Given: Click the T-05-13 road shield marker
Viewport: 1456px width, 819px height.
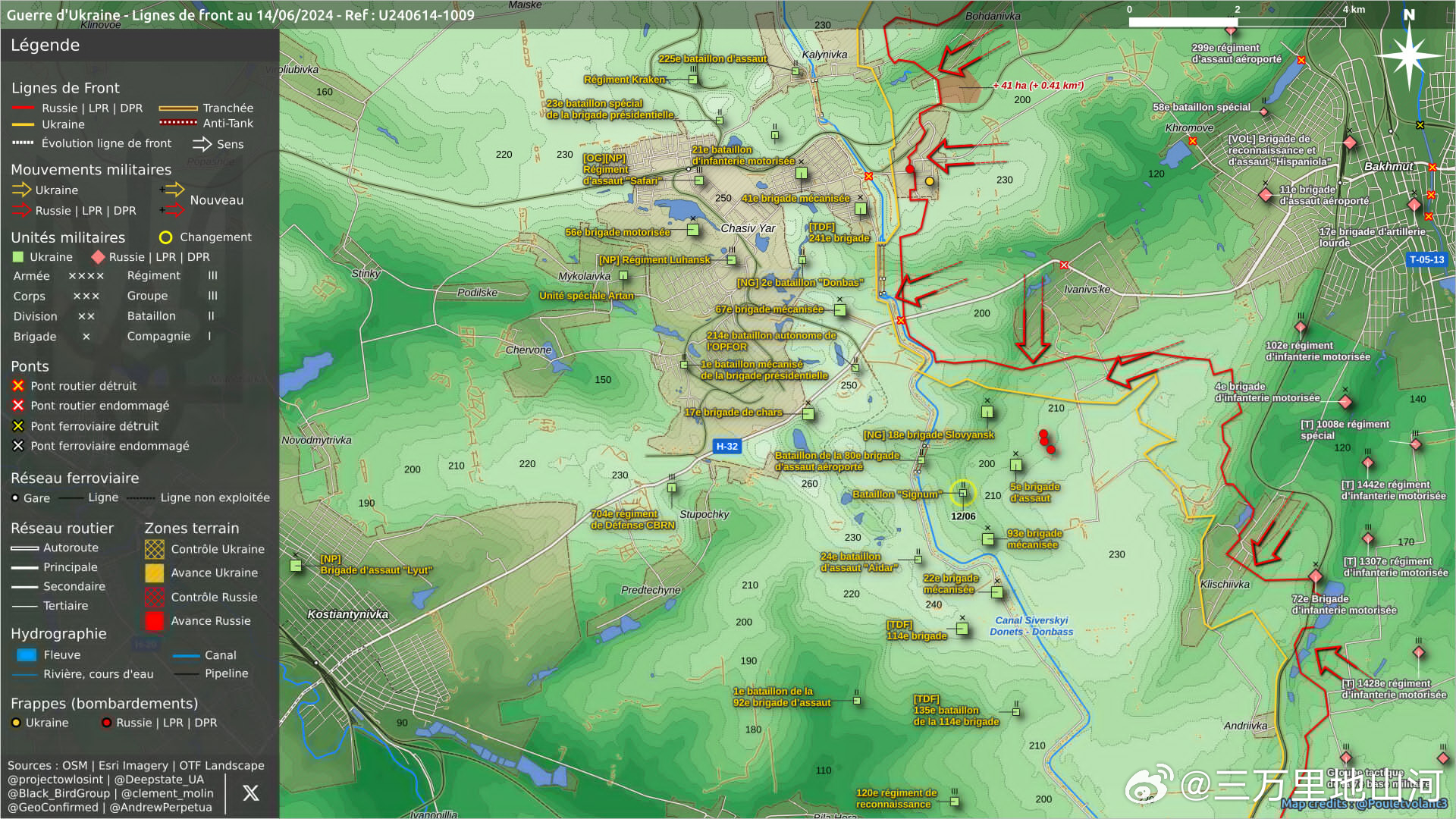Looking at the screenshot, I should point(1426,259).
